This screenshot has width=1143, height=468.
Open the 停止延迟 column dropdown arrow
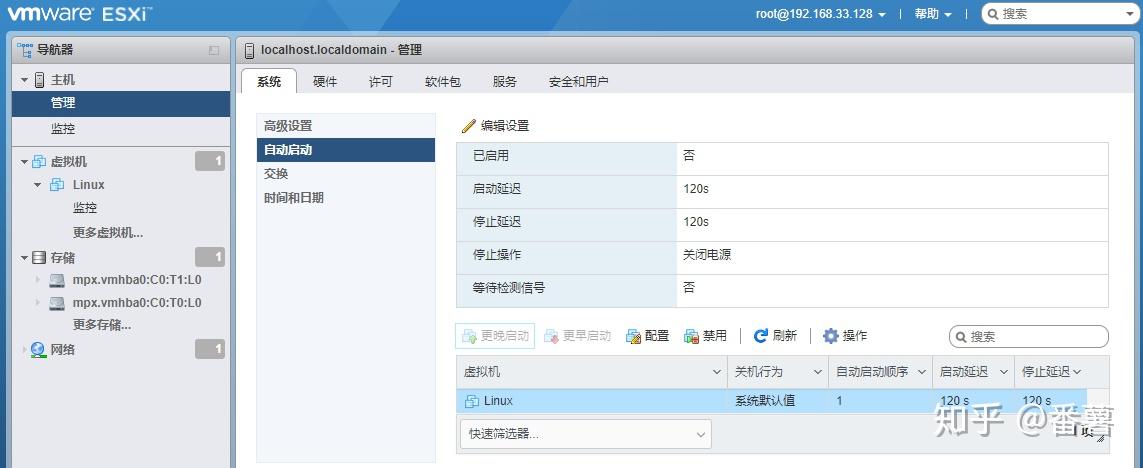[x=1077, y=372]
